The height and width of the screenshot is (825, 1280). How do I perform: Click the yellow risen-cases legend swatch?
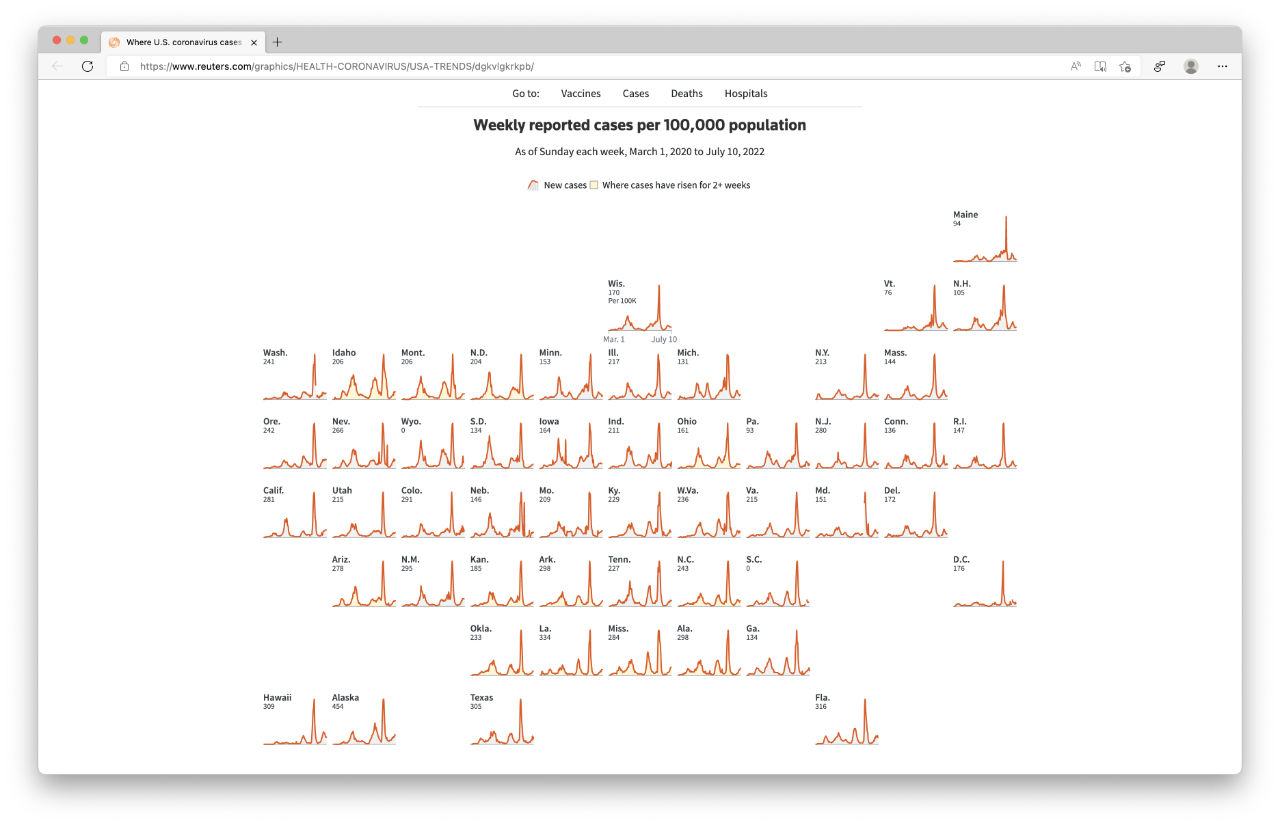point(594,185)
